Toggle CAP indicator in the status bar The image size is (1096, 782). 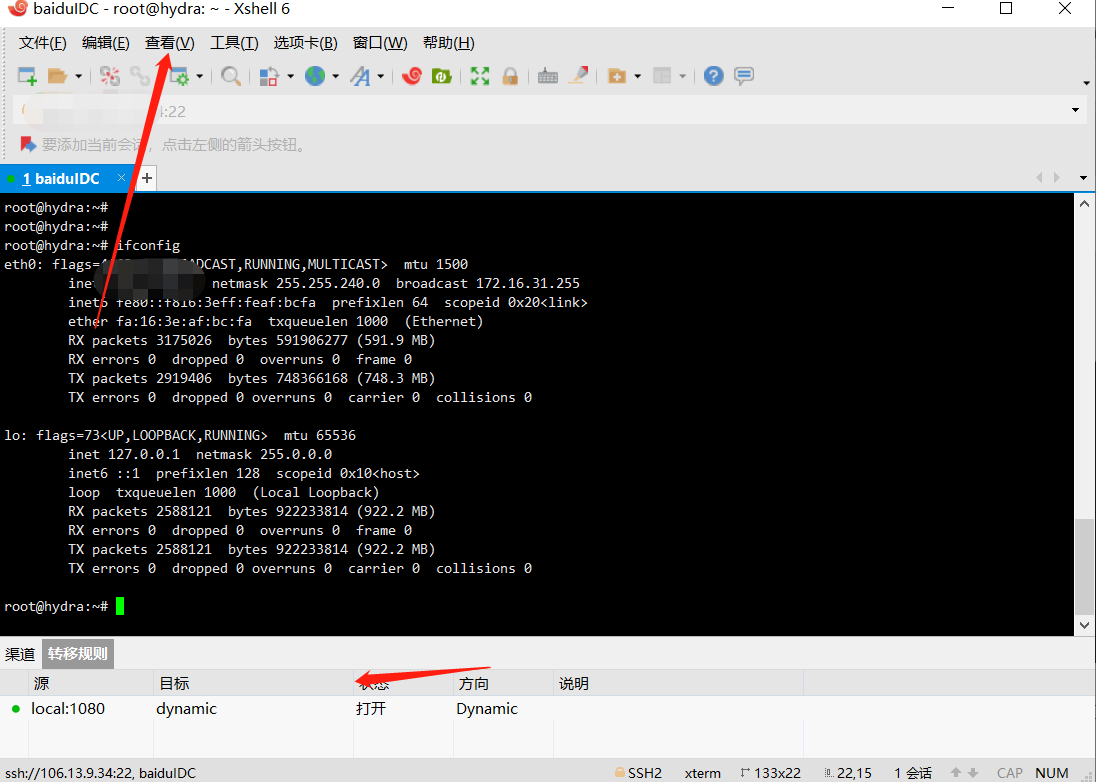click(x=1009, y=772)
